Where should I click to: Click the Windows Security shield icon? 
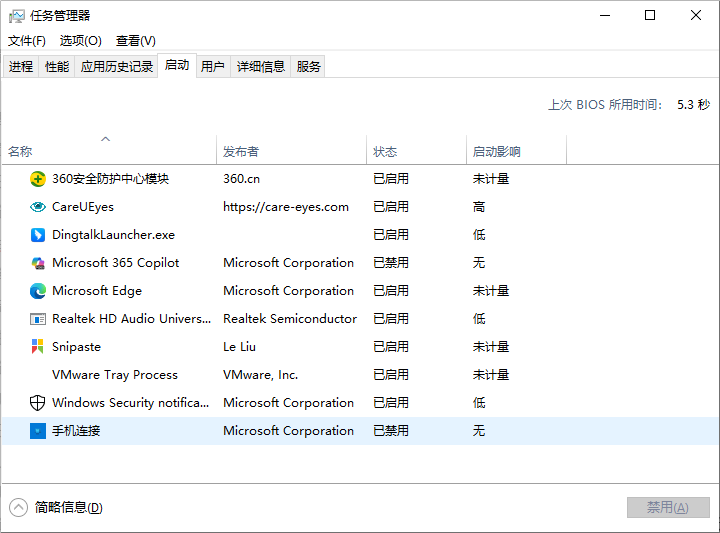38,403
